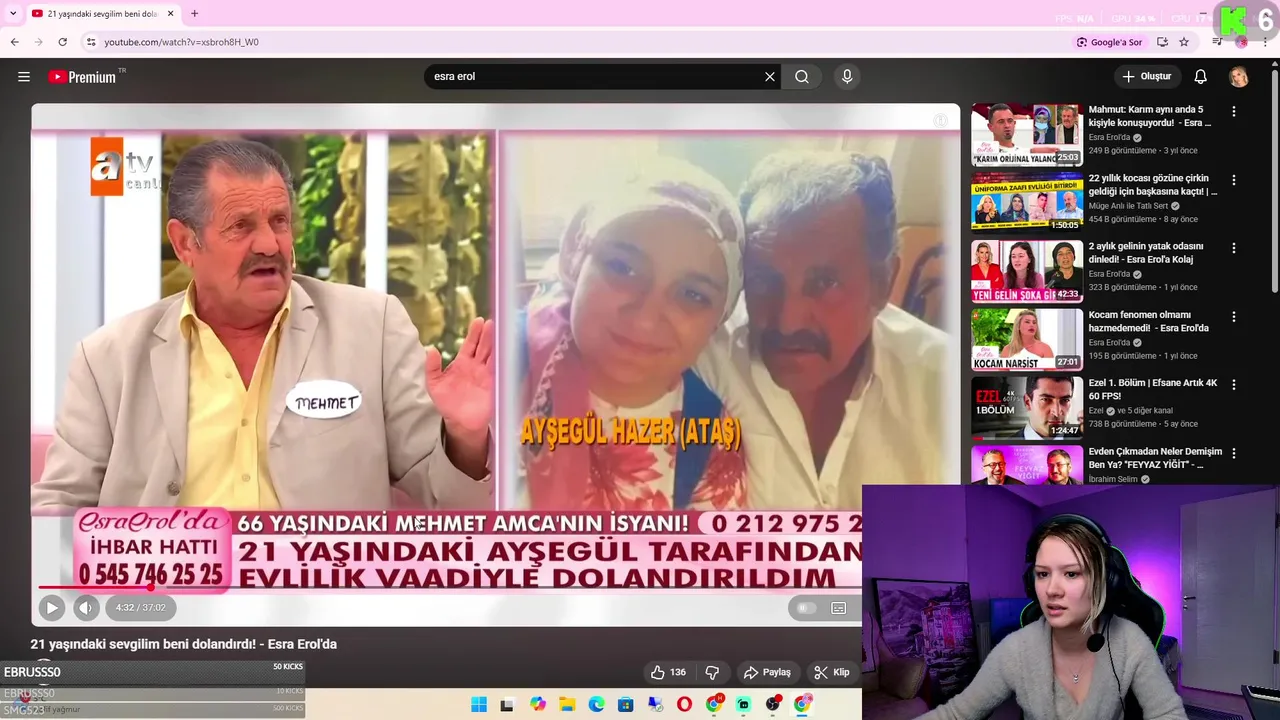Click the '21 yaşındaki sevgilim beni dolandırdı' title
This screenshot has height=720, width=1280.
click(184, 644)
